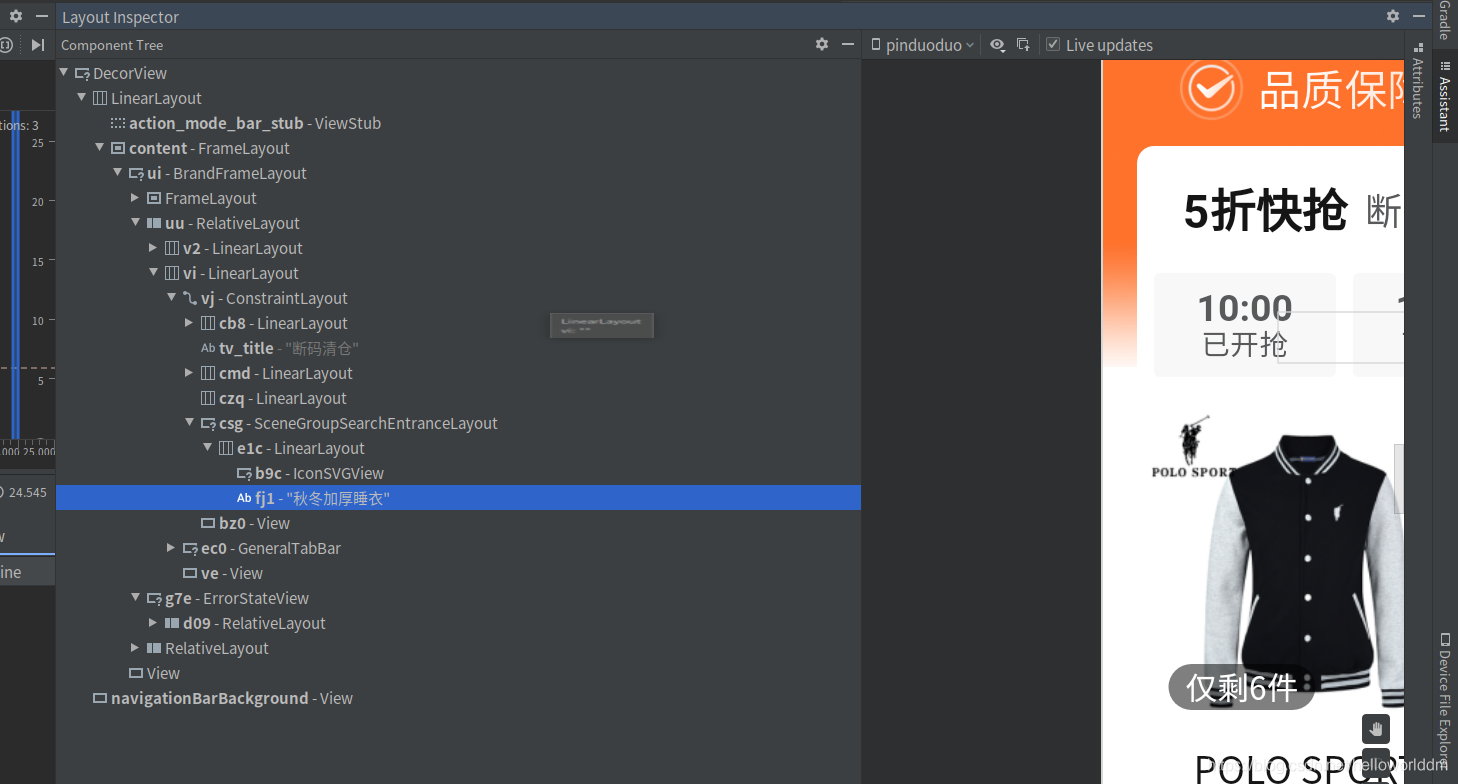Collapse the e1c LinearLayout node
This screenshot has width=1458, height=784.
208,447
